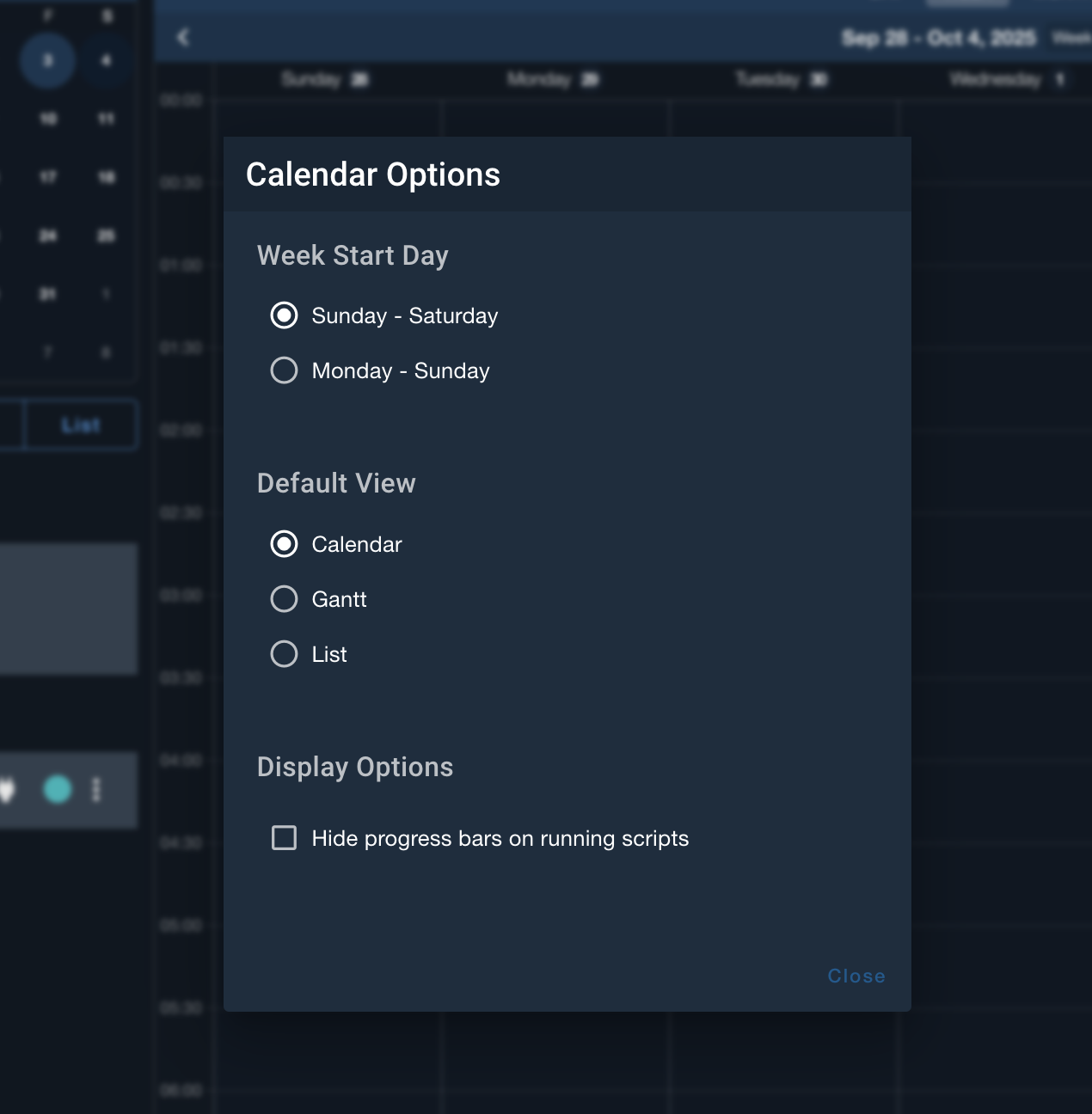Image resolution: width=1092 pixels, height=1114 pixels.
Task: Select date 4 in mini calendar
Action: click(106, 61)
